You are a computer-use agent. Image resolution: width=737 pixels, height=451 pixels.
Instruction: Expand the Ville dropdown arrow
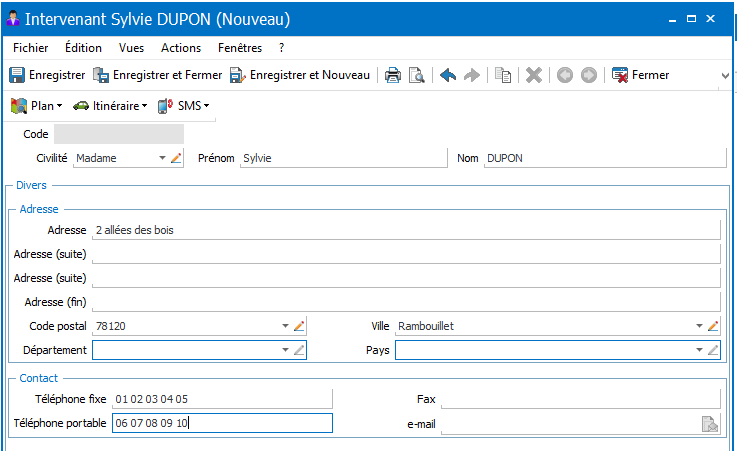click(x=699, y=326)
